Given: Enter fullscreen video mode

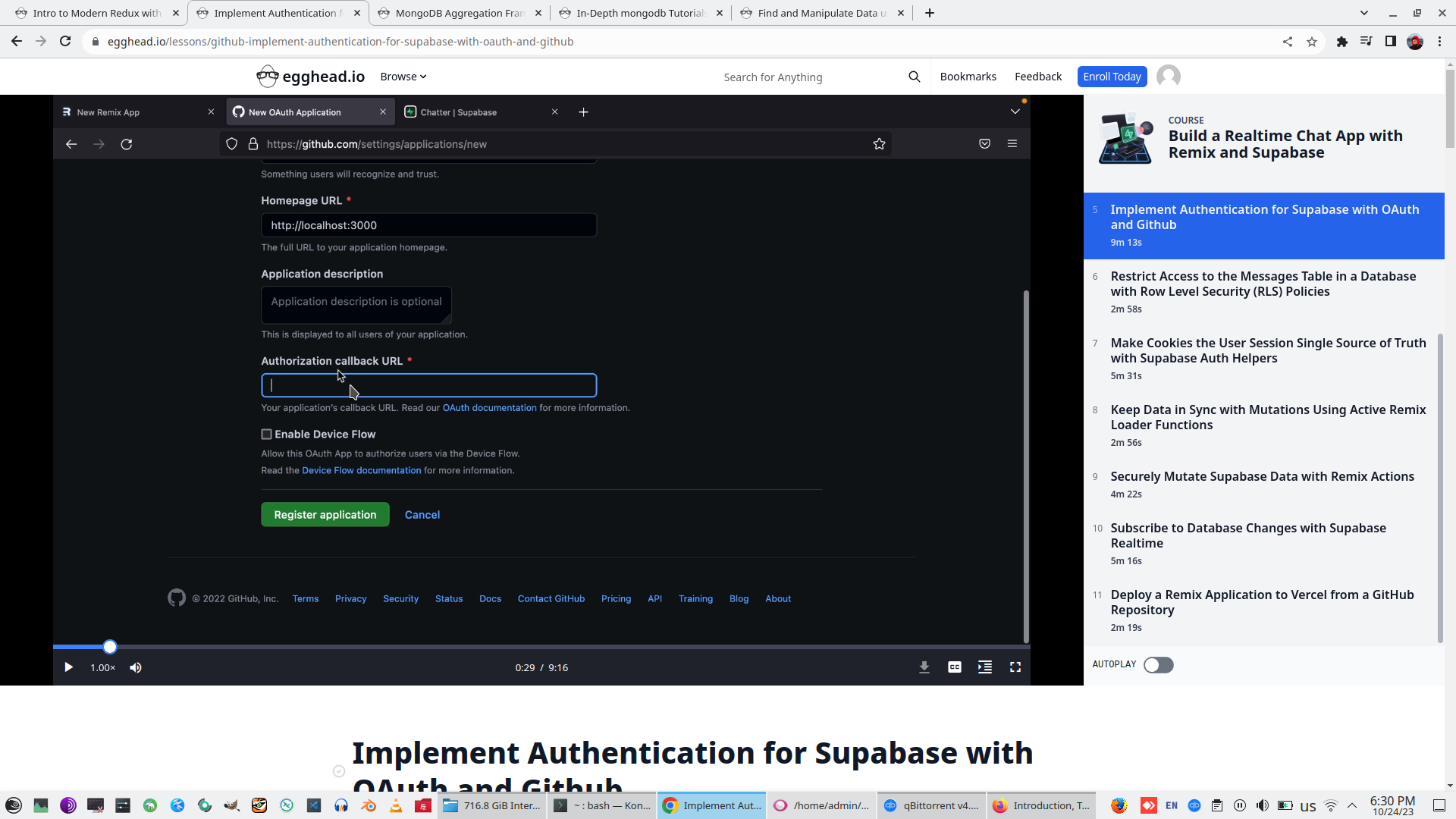Looking at the screenshot, I should point(1015,667).
